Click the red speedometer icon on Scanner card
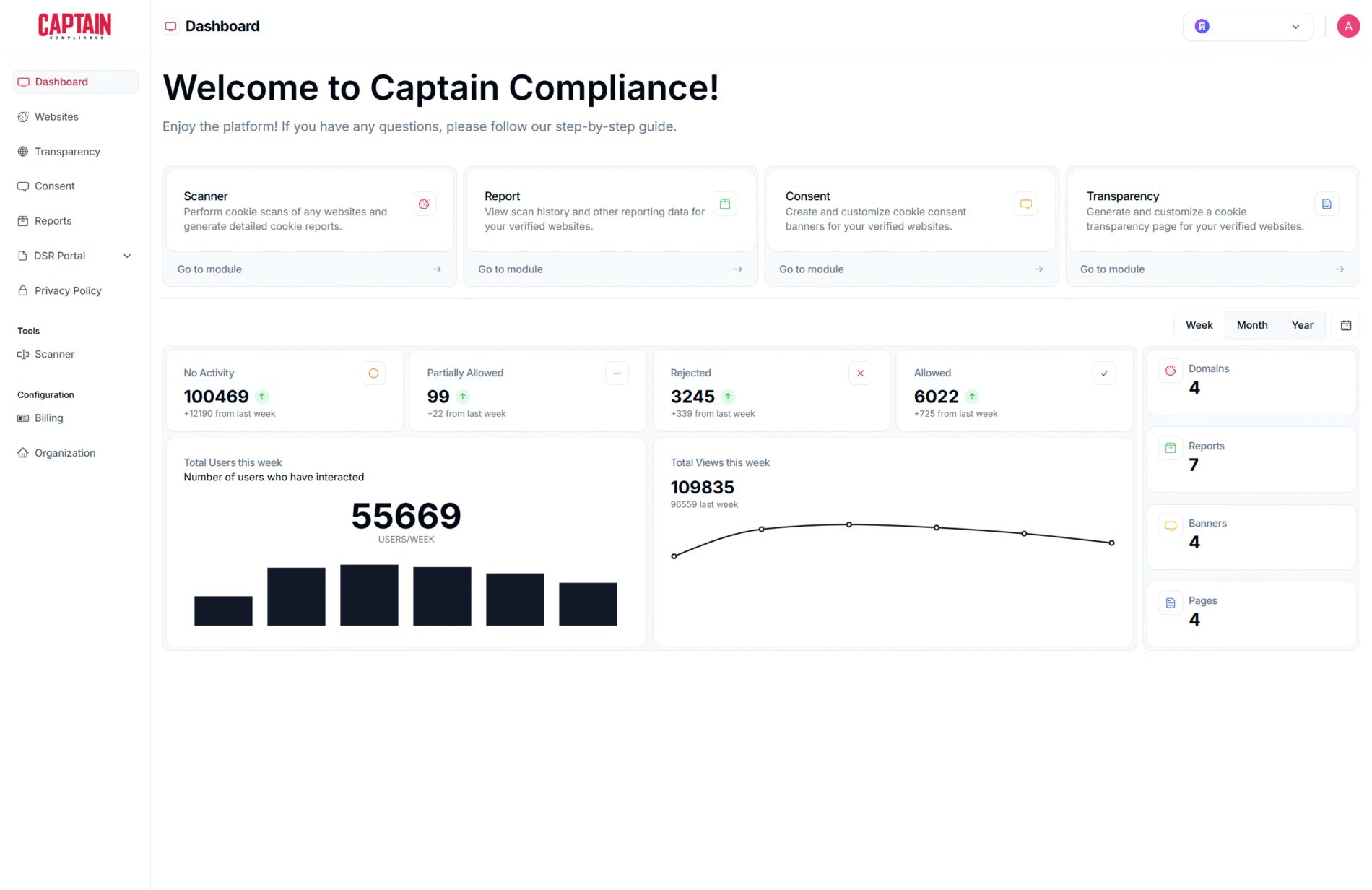Screen dimensions: 1372x890 [424, 204]
